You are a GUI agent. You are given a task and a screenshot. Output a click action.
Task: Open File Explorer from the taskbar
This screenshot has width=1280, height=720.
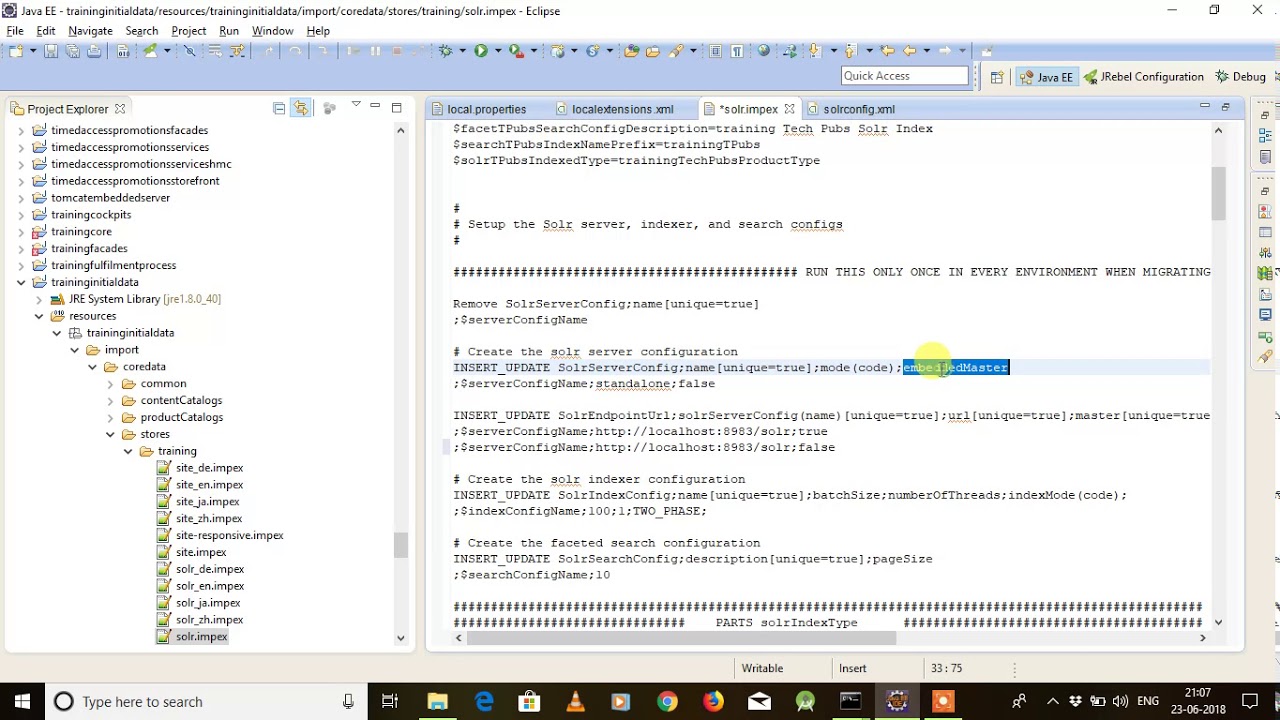click(x=438, y=702)
